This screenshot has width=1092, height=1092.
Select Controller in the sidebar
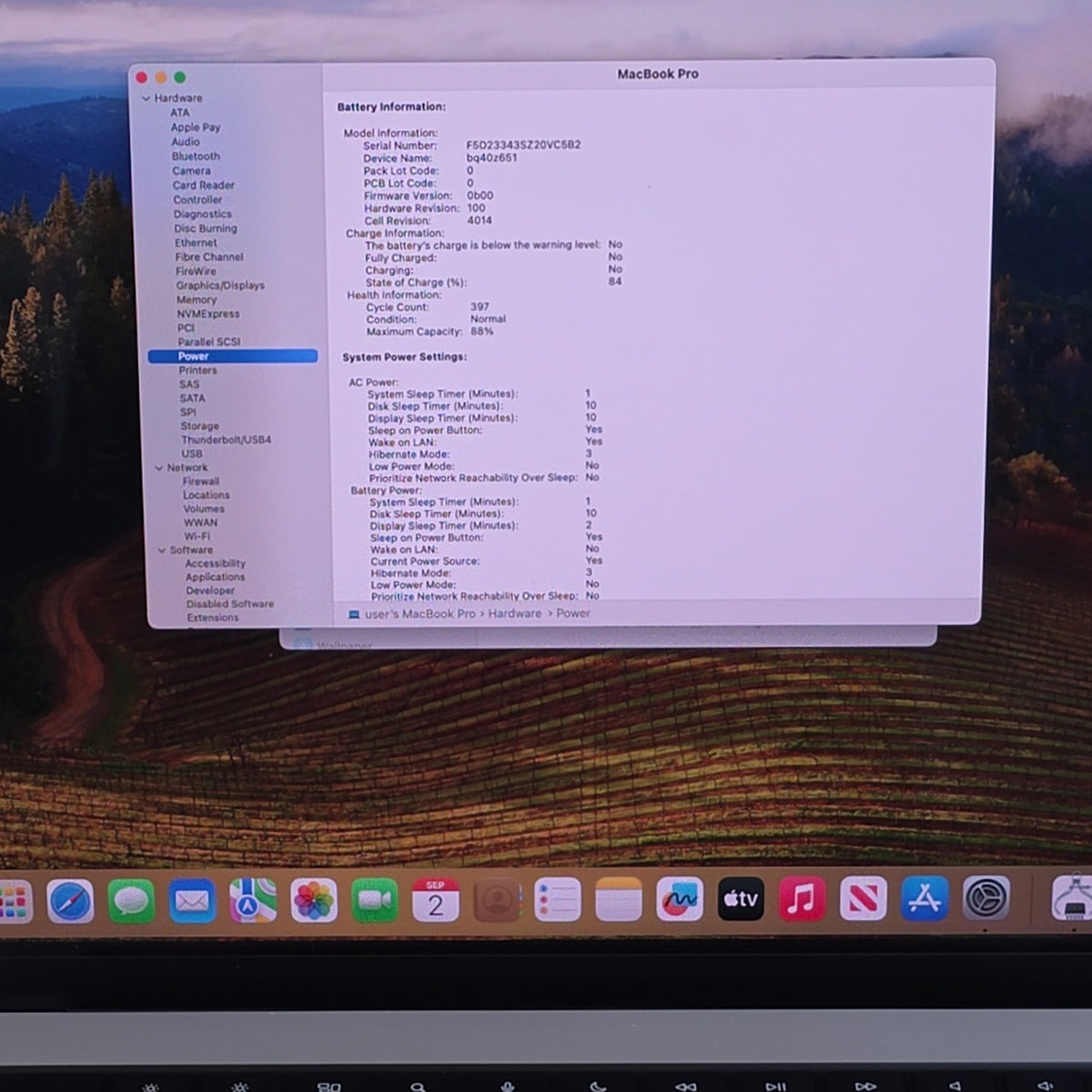[x=197, y=199]
